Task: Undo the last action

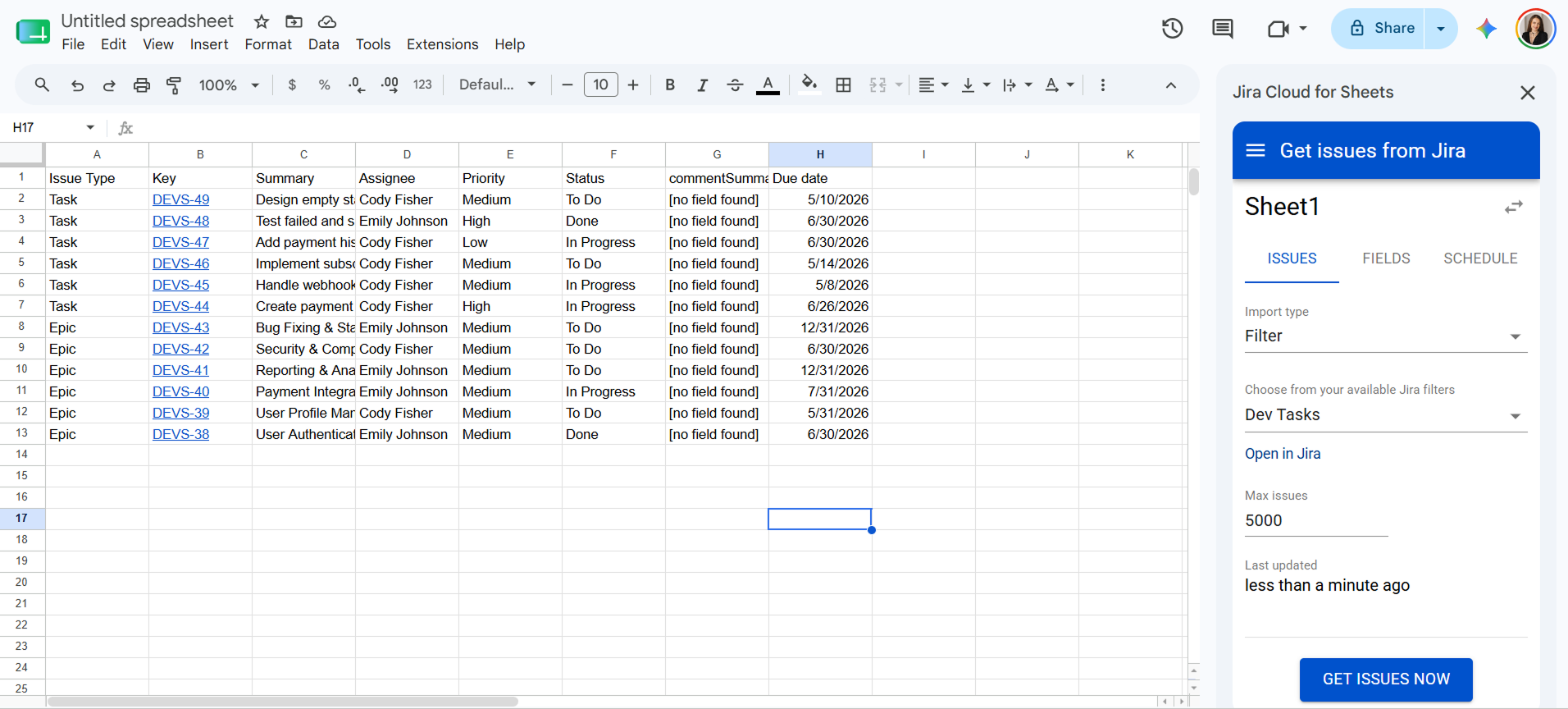Action: click(77, 85)
